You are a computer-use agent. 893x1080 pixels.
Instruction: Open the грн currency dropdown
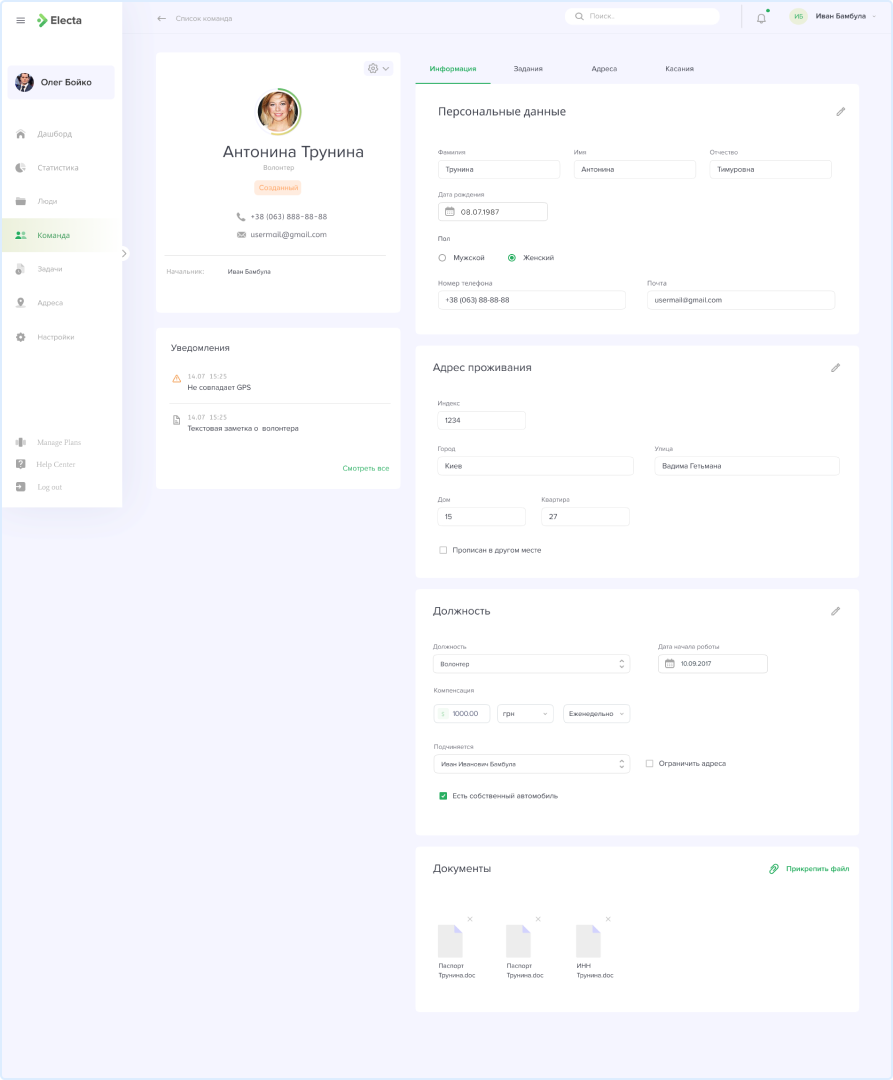pos(525,714)
